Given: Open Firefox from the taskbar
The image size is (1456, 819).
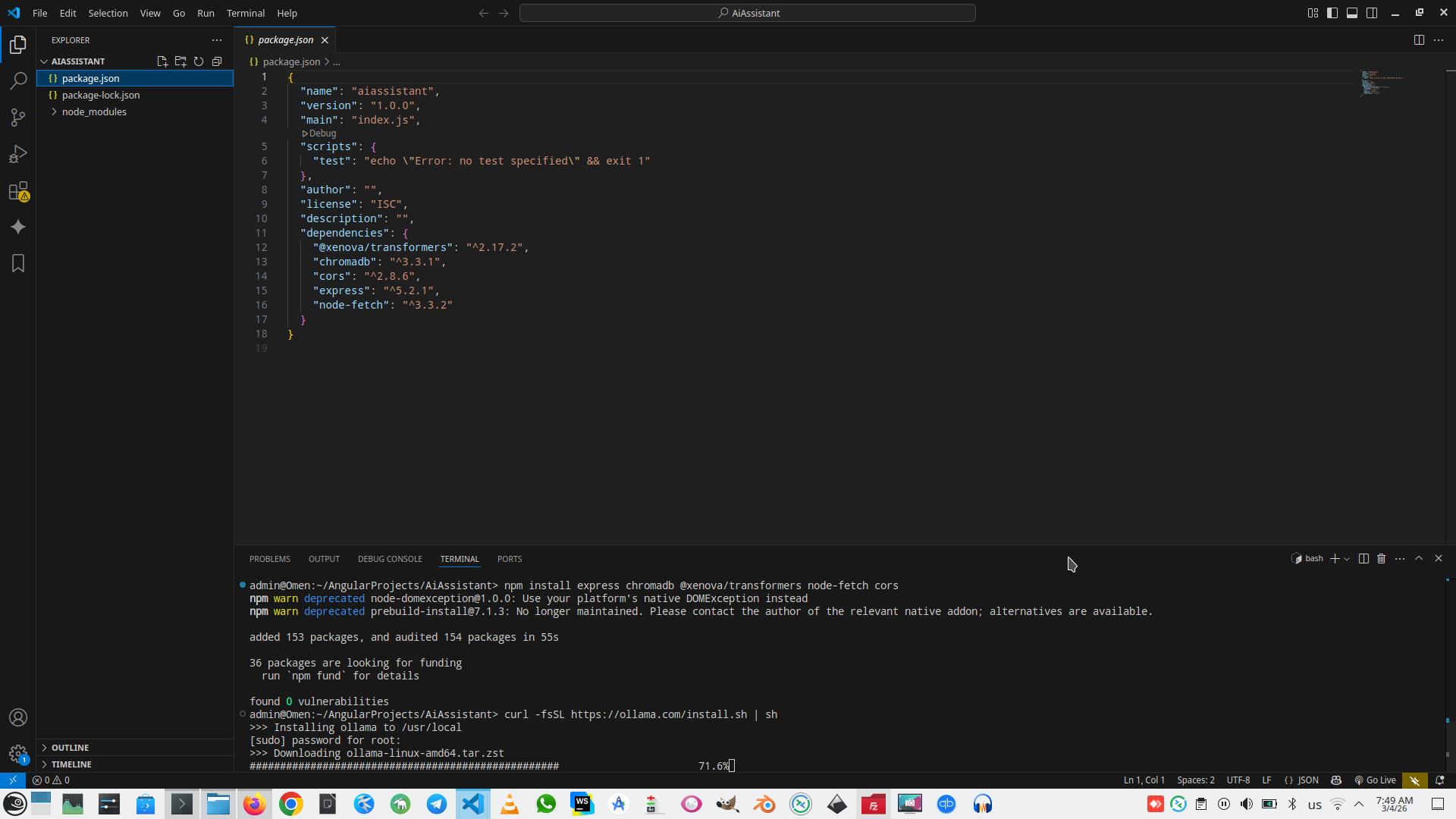Looking at the screenshot, I should [x=255, y=804].
